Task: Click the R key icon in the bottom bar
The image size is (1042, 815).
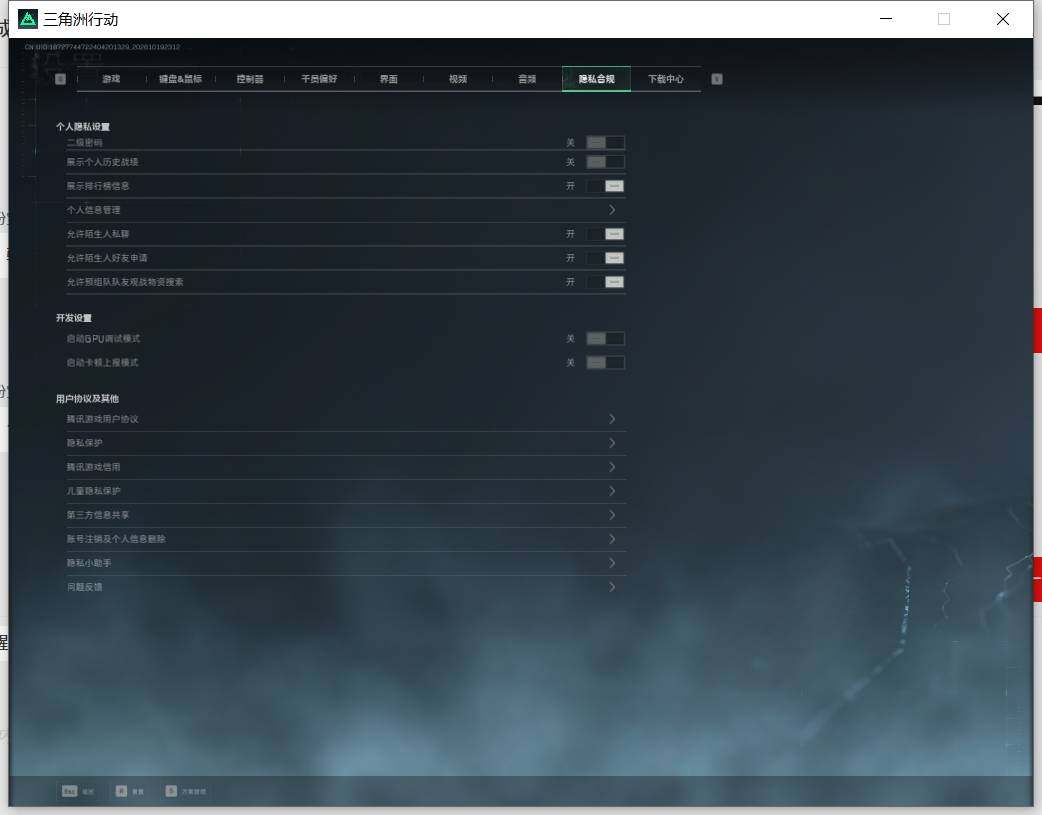Action: pyautogui.click(x=121, y=791)
